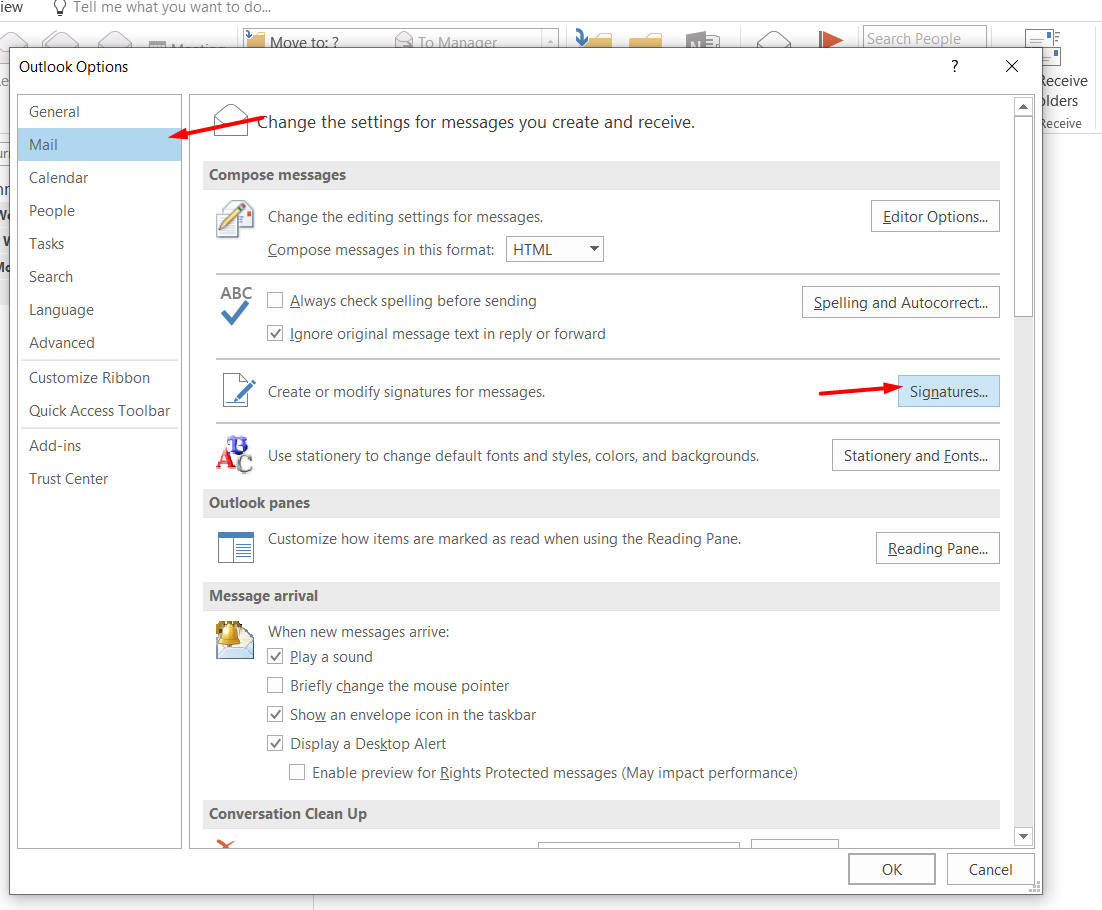The image size is (1102, 910).
Task: Click the Tell me lightbulb icon
Action: tap(60, 8)
